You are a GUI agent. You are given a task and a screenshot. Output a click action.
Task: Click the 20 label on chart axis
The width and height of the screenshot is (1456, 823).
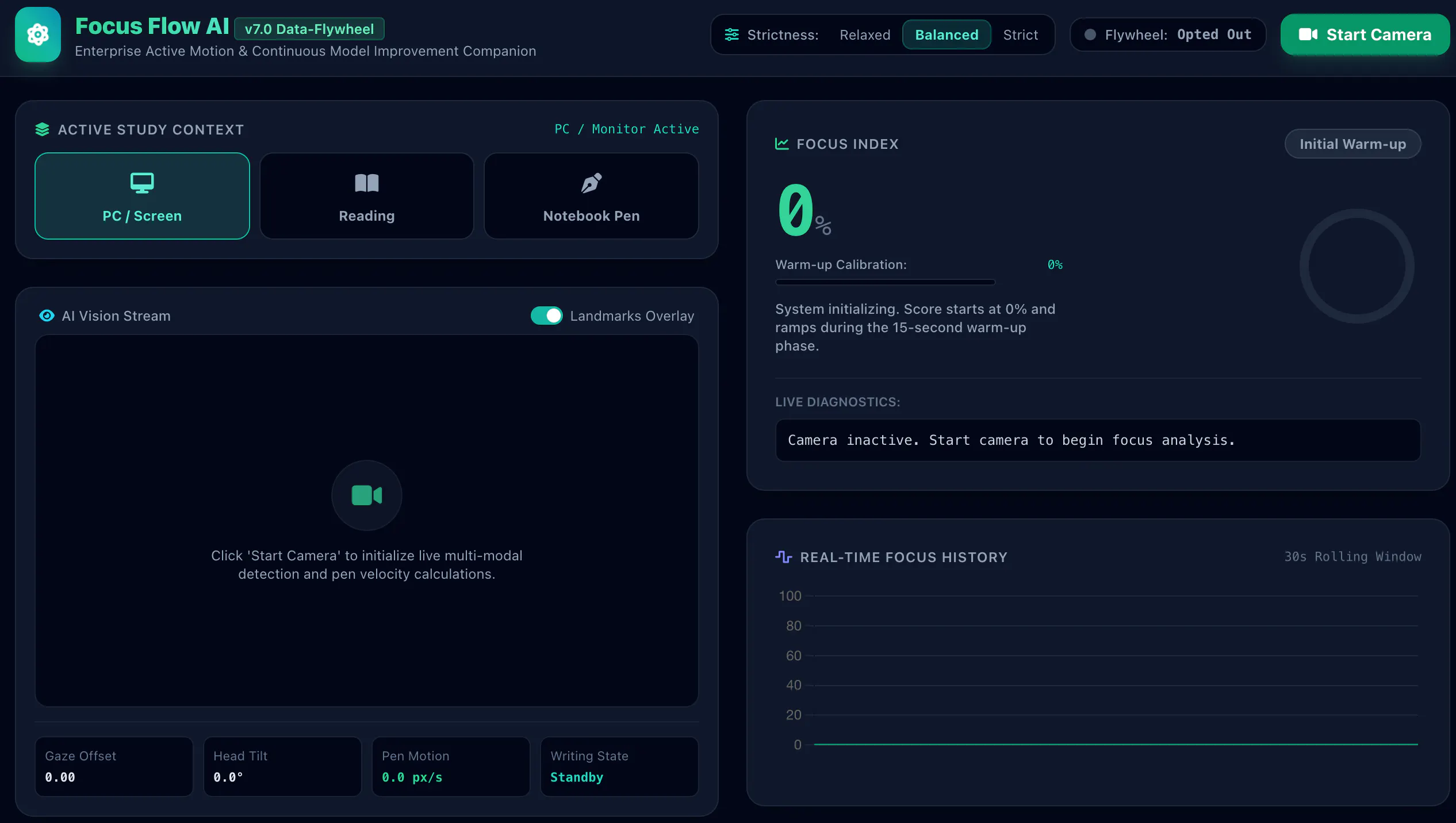click(794, 715)
